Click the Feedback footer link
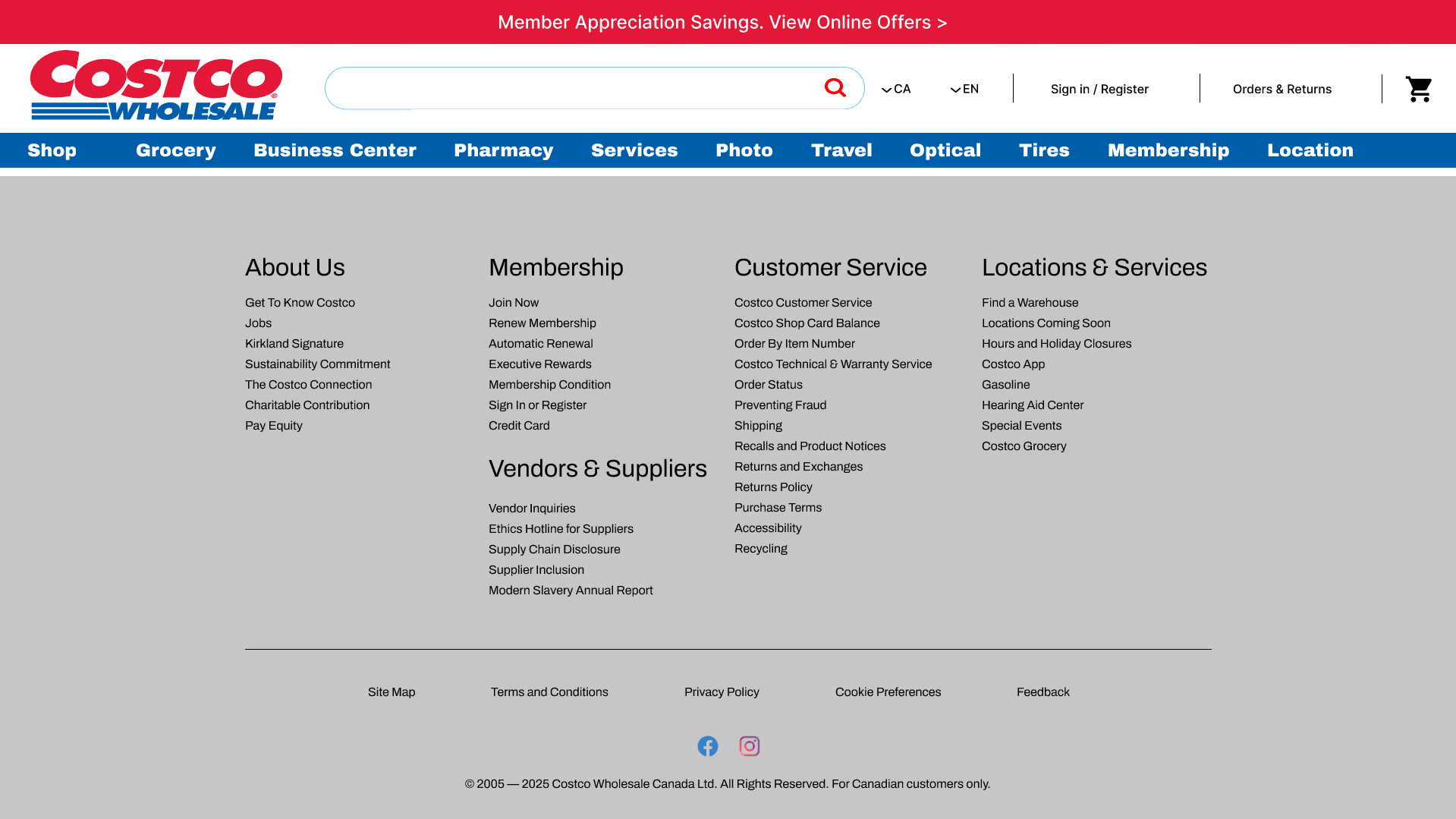 pyautogui.click(x=1043, y=691)
